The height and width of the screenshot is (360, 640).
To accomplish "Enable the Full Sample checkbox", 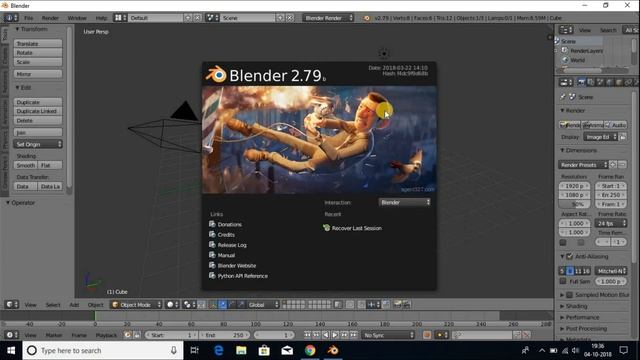I will (563, 281).
